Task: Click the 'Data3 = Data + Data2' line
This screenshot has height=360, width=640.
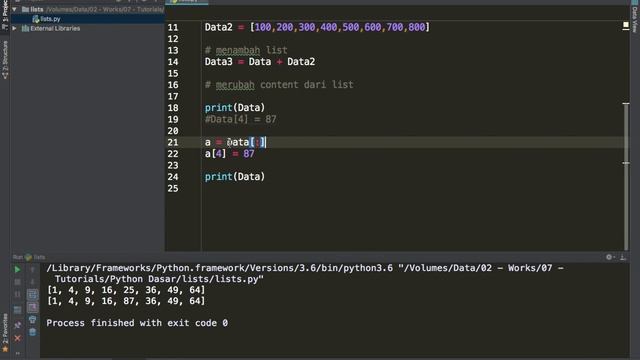Action: click(x=260, y=62)
